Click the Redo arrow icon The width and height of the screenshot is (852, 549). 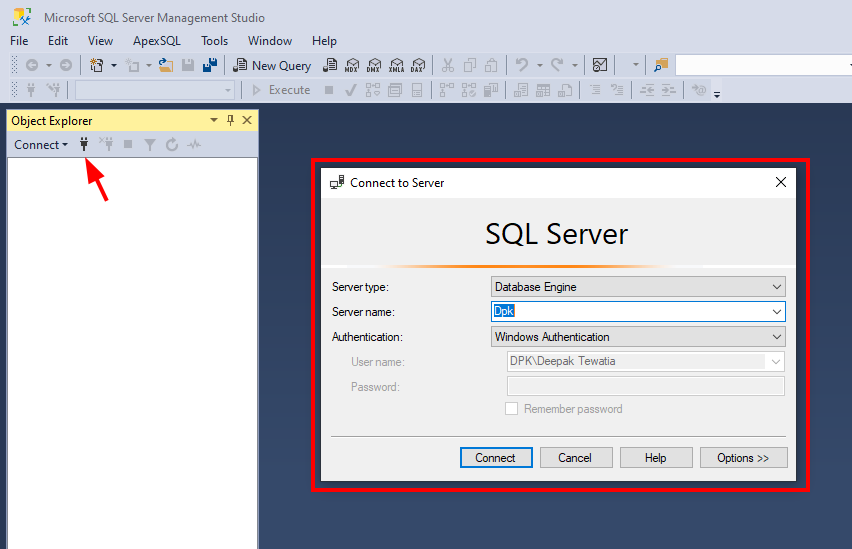point(557,65)
